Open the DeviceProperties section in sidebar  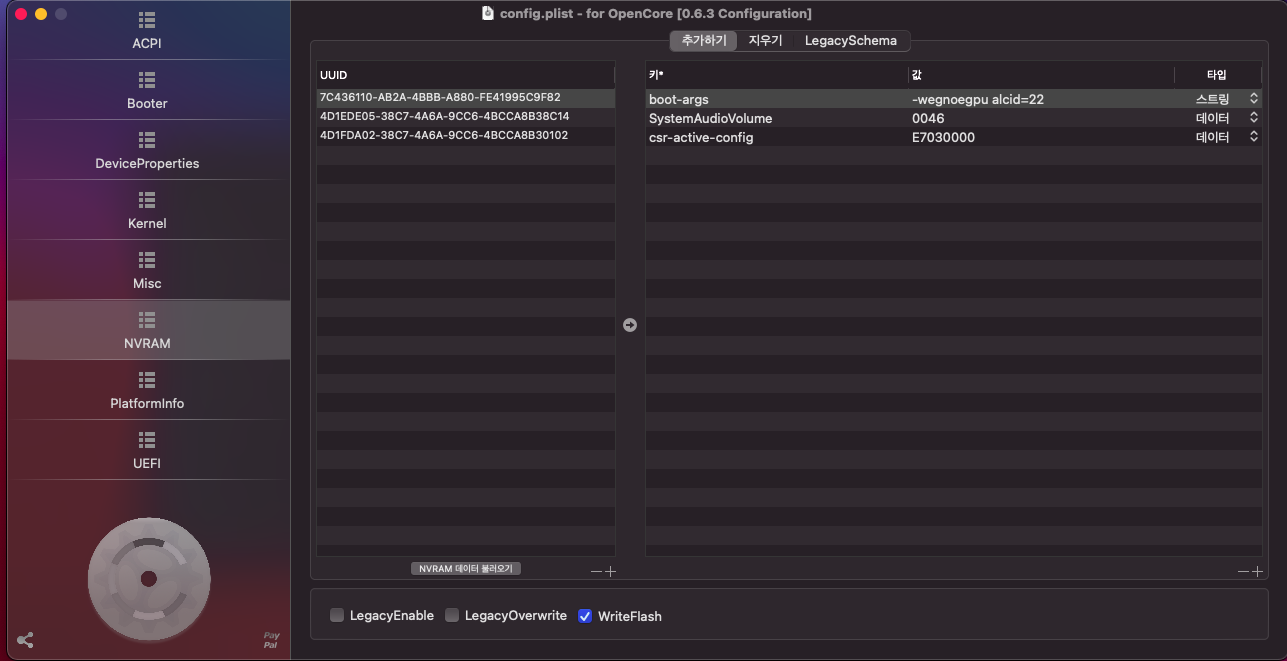(x=147, y=150)
